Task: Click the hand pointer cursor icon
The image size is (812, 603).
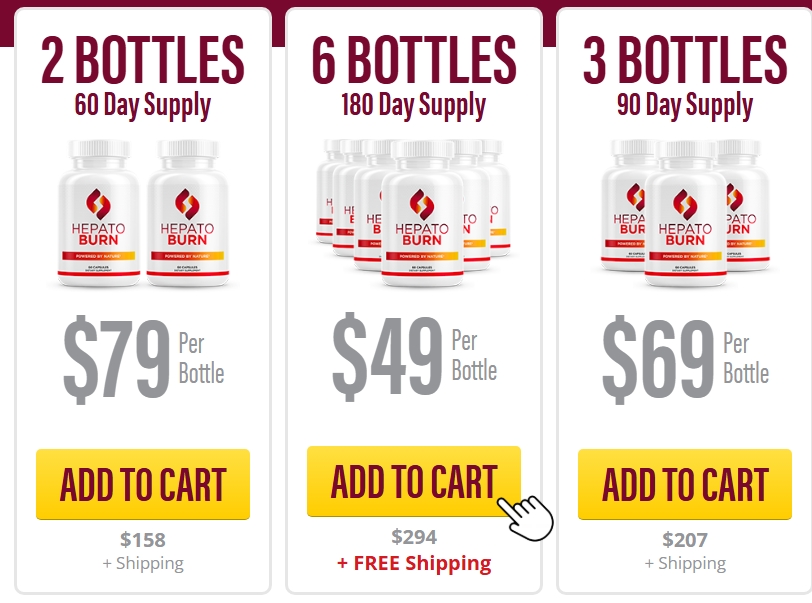Action: 525,518
